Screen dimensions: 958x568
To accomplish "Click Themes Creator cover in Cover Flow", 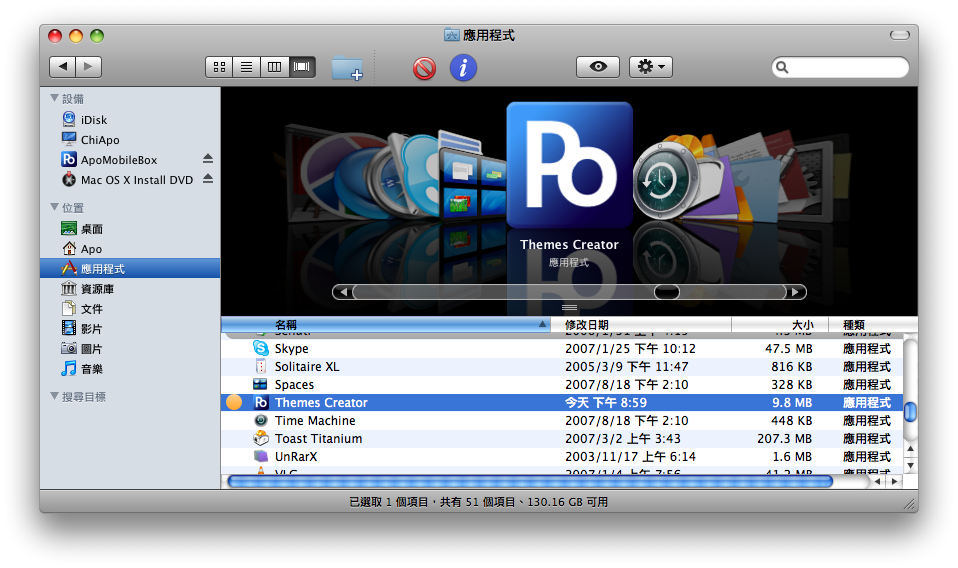I will pos(569,165).
